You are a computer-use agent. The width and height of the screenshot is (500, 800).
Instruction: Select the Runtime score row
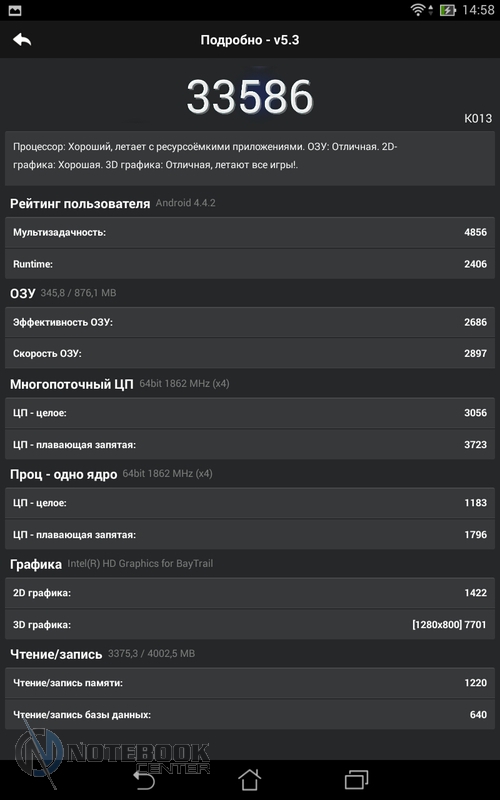(249, 264)
